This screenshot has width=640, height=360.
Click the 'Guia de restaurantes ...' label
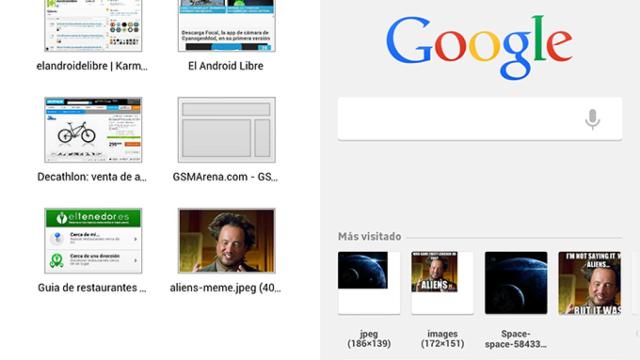pyautogui.click(x=92, y=288)
